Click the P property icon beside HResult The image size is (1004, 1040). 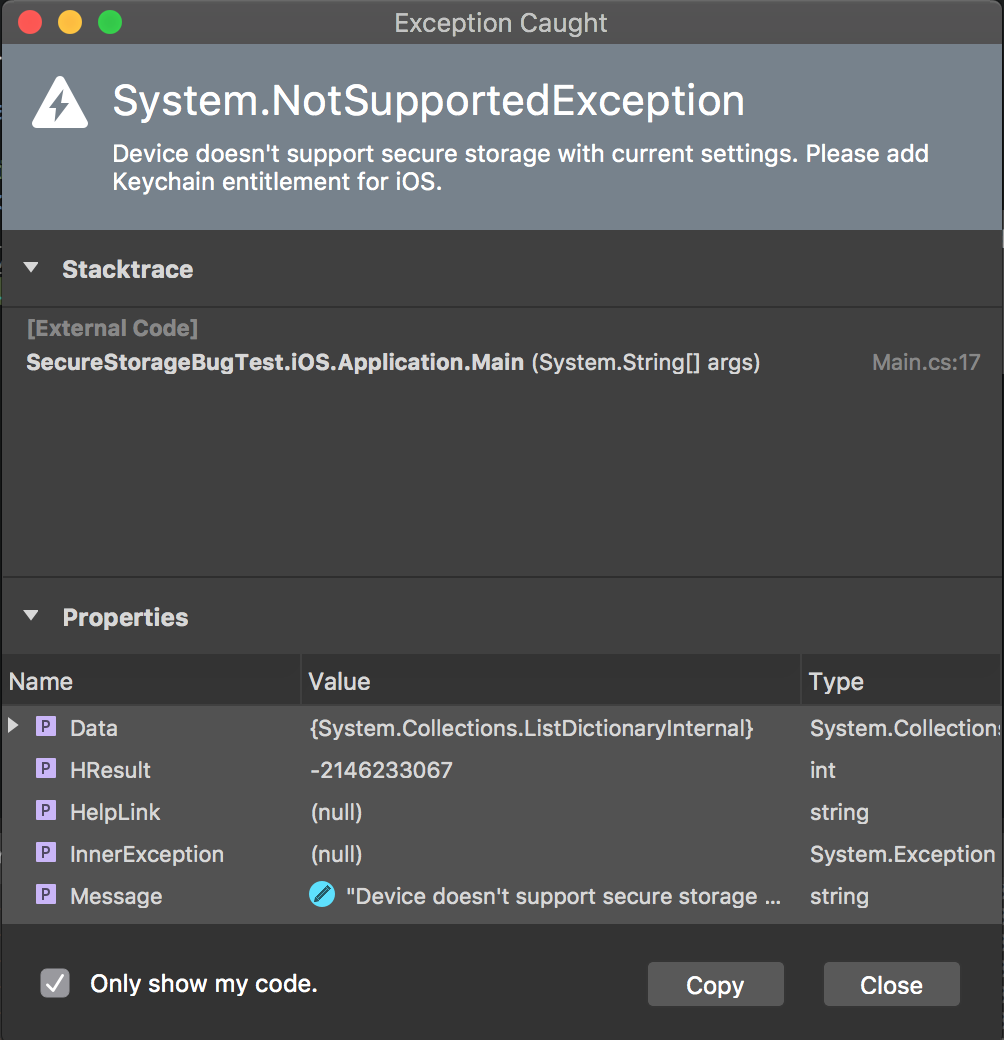click(45, 770)
